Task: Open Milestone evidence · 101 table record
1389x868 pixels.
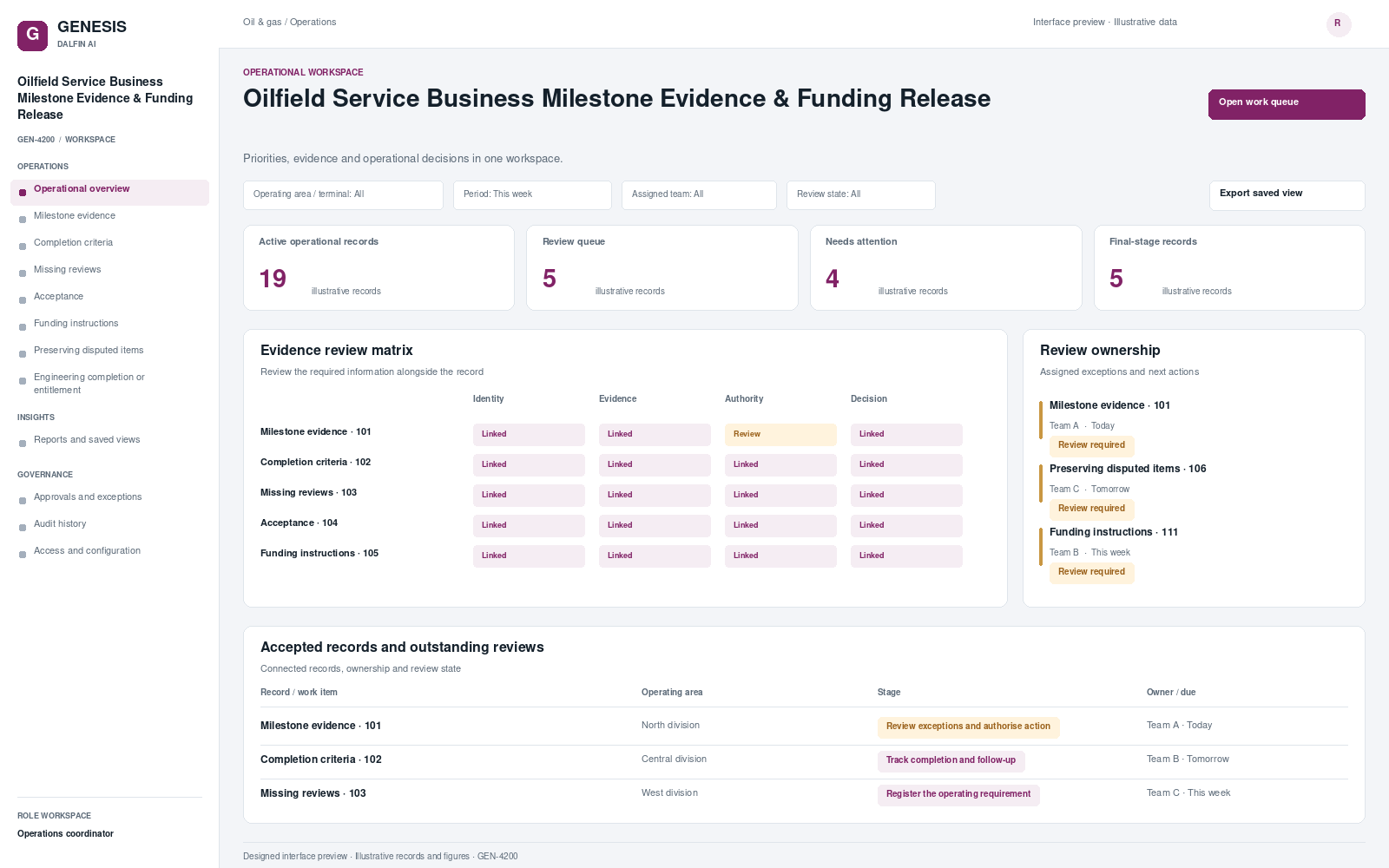Action: click(320, 726)
